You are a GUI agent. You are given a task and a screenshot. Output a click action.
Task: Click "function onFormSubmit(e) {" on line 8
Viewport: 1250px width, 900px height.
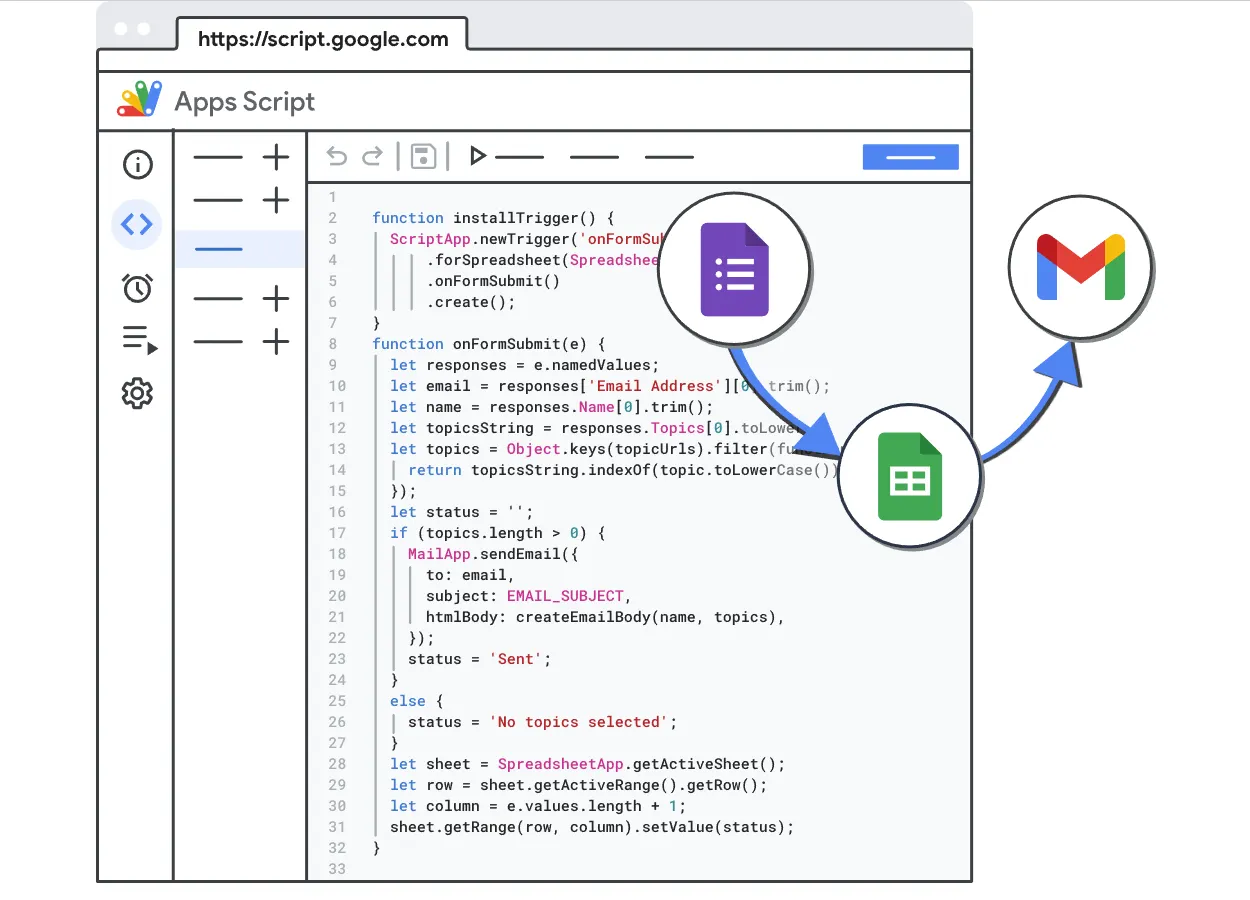[489, 343]
